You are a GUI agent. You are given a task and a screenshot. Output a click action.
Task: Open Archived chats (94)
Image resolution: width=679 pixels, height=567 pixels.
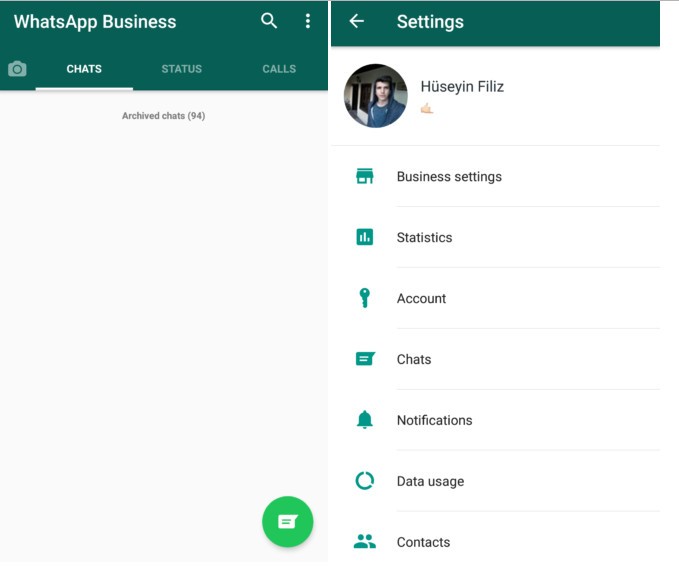[x=164, y=116]
